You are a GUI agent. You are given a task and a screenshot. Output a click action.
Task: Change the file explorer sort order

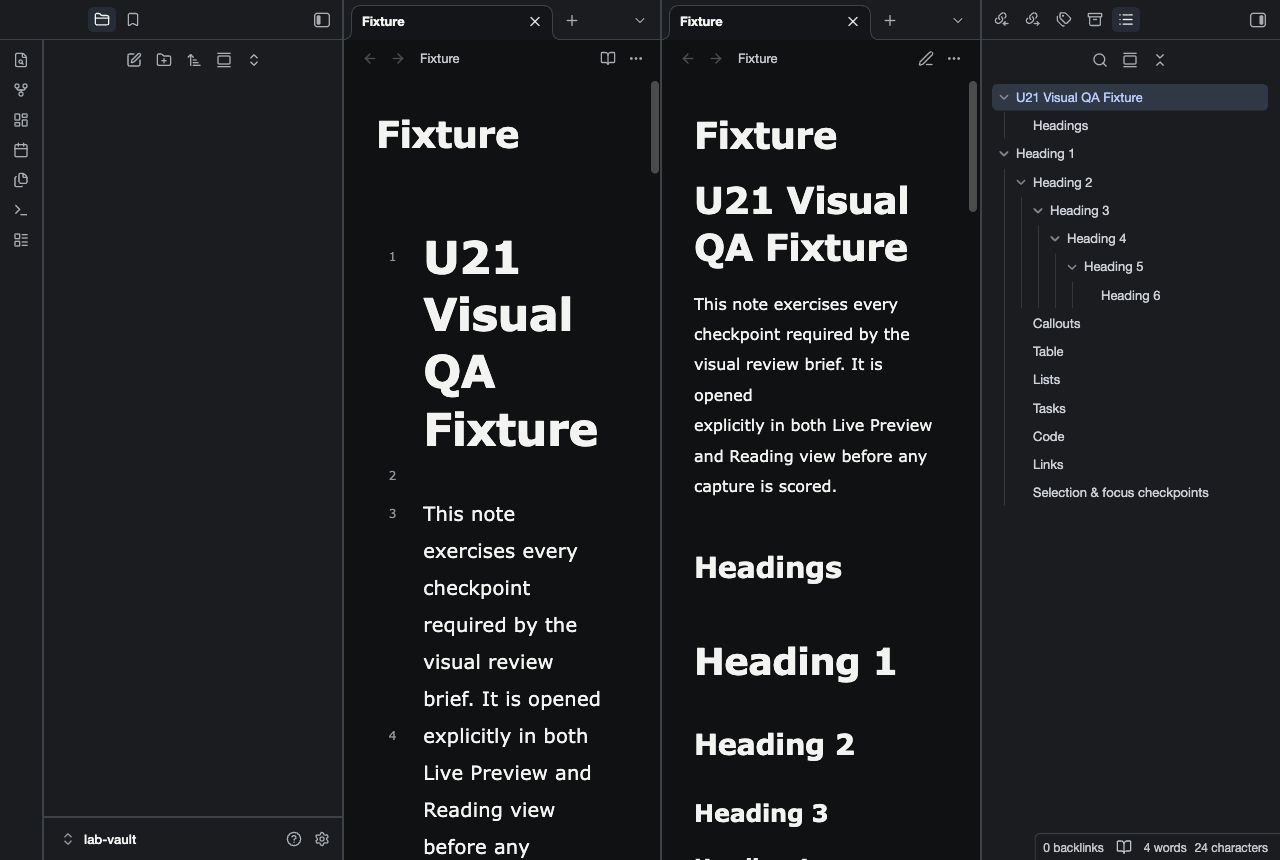pyautogui.click(x=194, y=60)
